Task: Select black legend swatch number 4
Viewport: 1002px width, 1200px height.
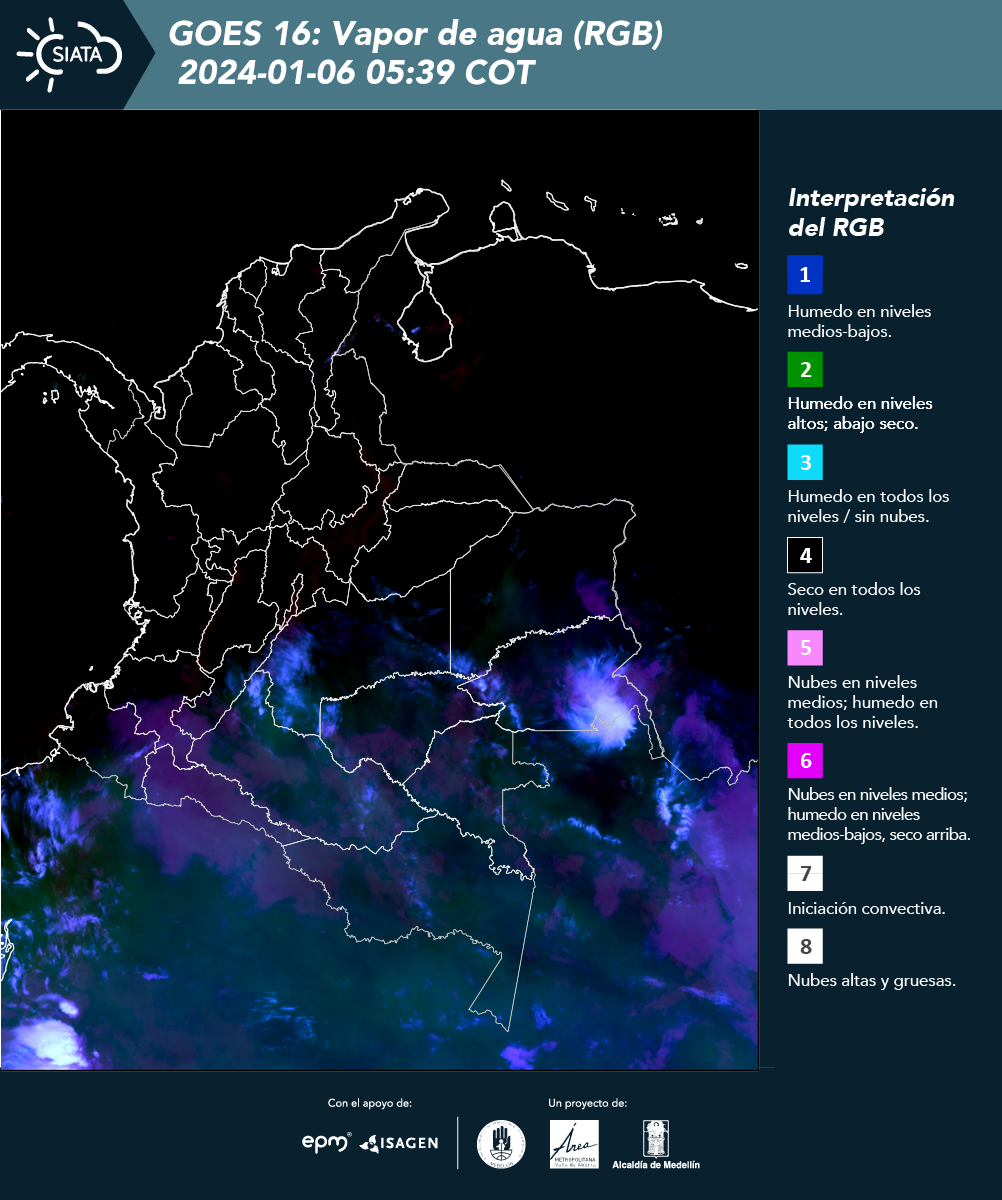Action: [x=805, y=554]
